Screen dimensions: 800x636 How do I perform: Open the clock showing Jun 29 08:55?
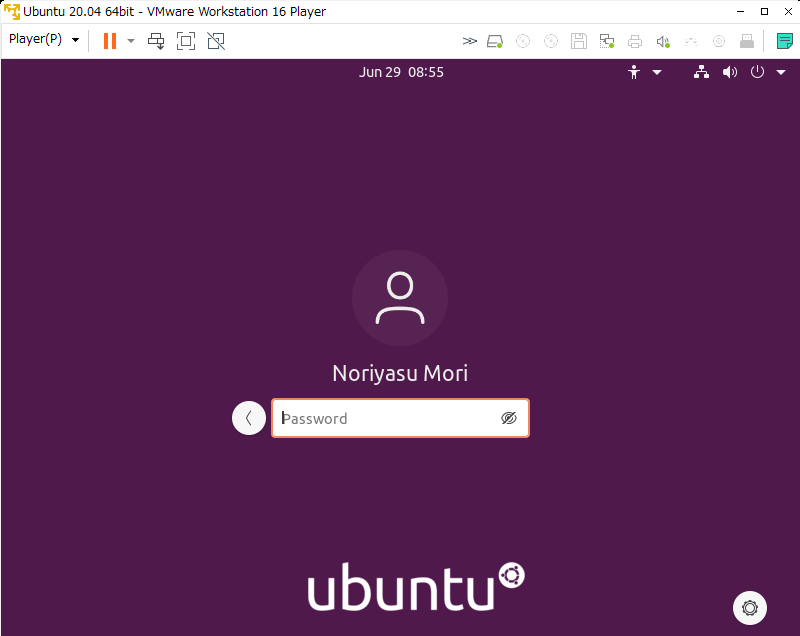click(401, 72)
